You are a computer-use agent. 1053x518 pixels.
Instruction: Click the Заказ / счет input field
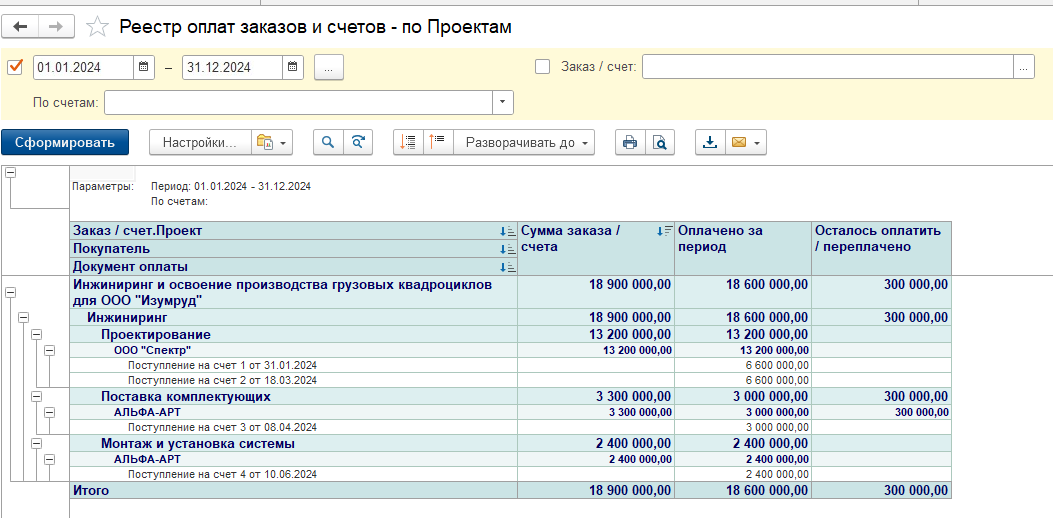click(x=826, y=67)
